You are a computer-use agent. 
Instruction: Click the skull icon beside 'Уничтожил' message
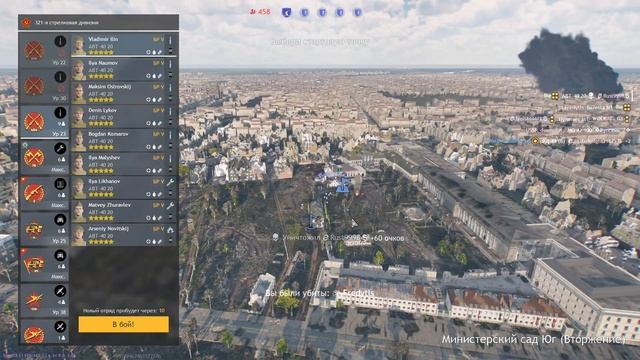(276, 237)
